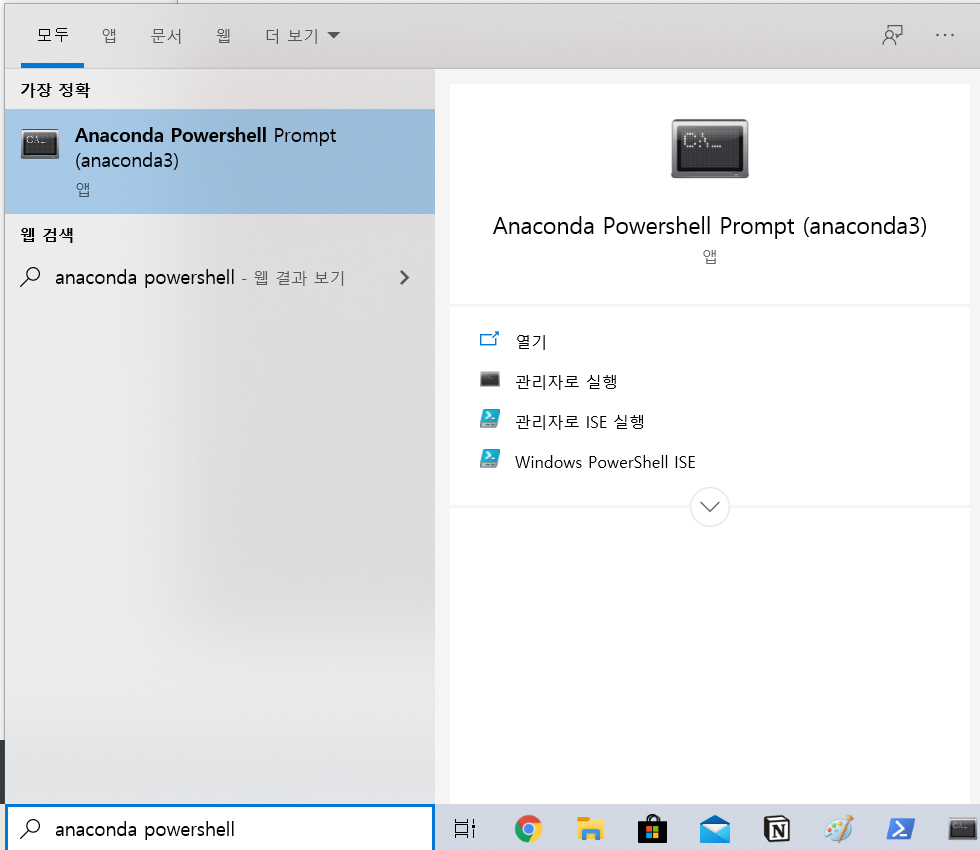Click the Task View icon

(x=465, y=828)
